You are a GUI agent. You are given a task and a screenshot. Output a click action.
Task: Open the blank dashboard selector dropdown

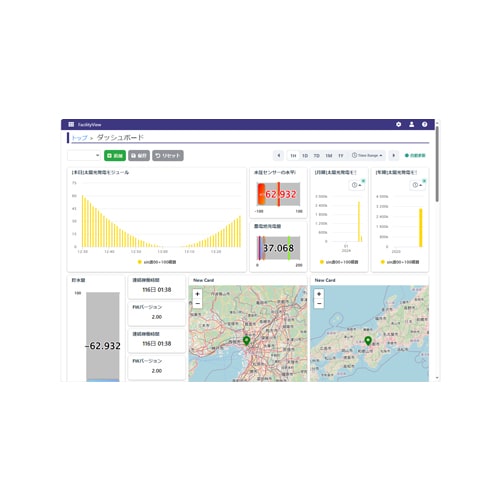coord(84,155)
